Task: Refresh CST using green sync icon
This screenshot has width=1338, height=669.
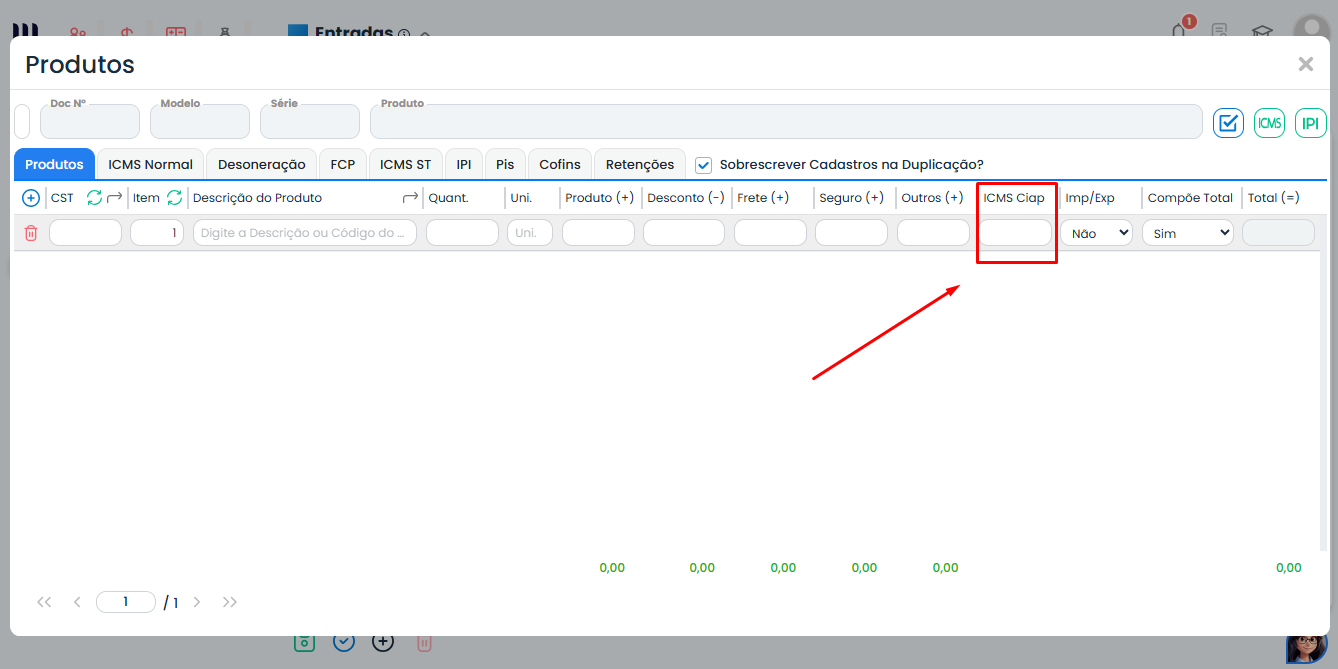Action: tap(94, 198)
